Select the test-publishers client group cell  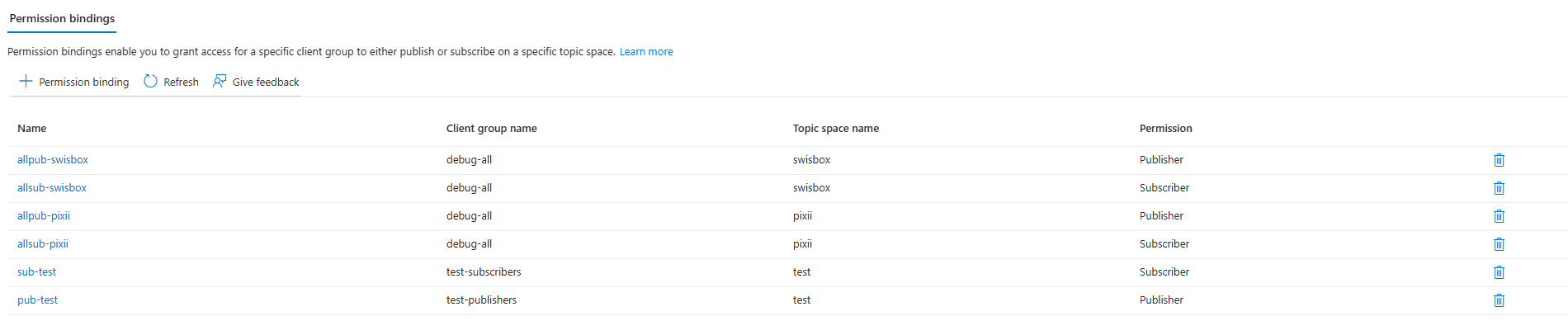(481, 300)
